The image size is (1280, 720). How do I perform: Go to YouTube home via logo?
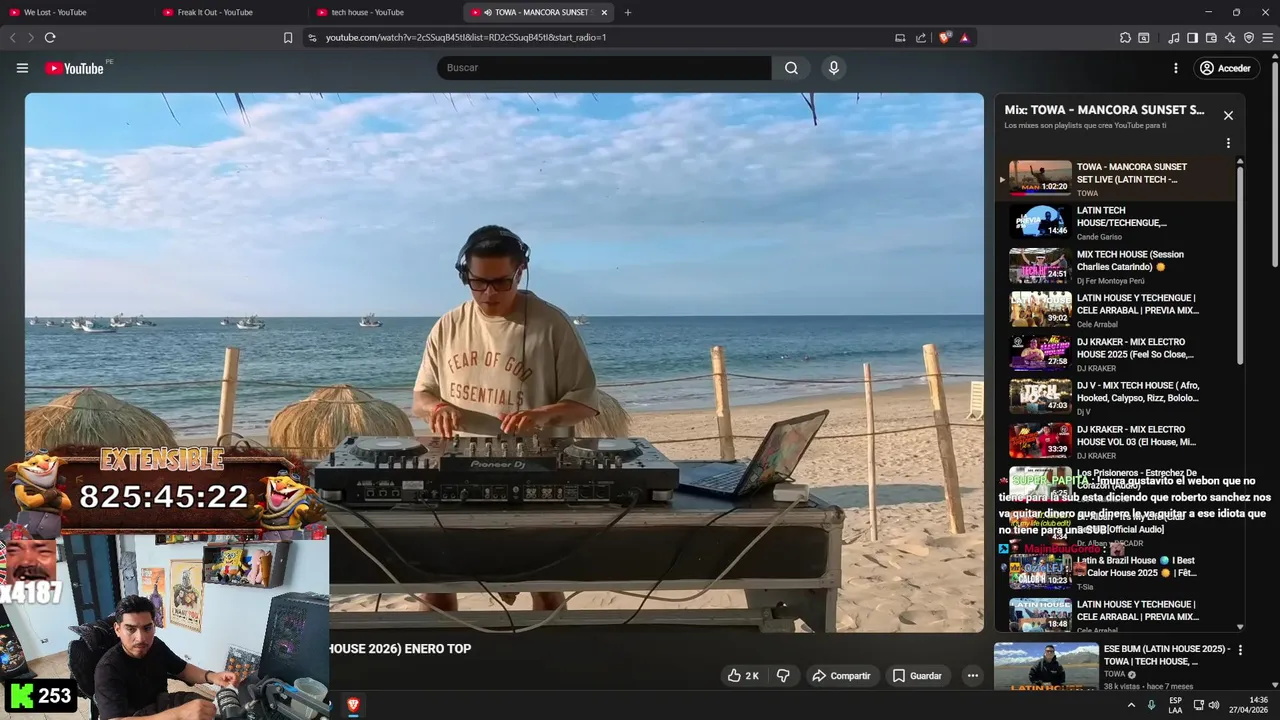[x=75, y=68]
